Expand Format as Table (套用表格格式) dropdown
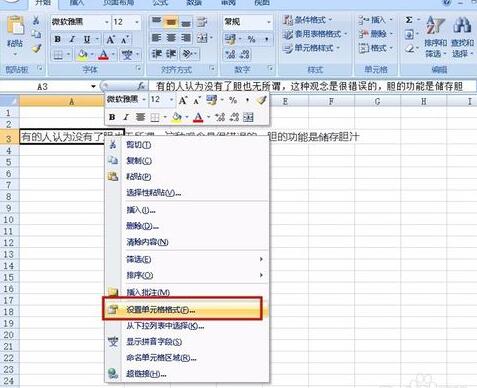Viewport: 477px width, 388px height. point(315,34)
